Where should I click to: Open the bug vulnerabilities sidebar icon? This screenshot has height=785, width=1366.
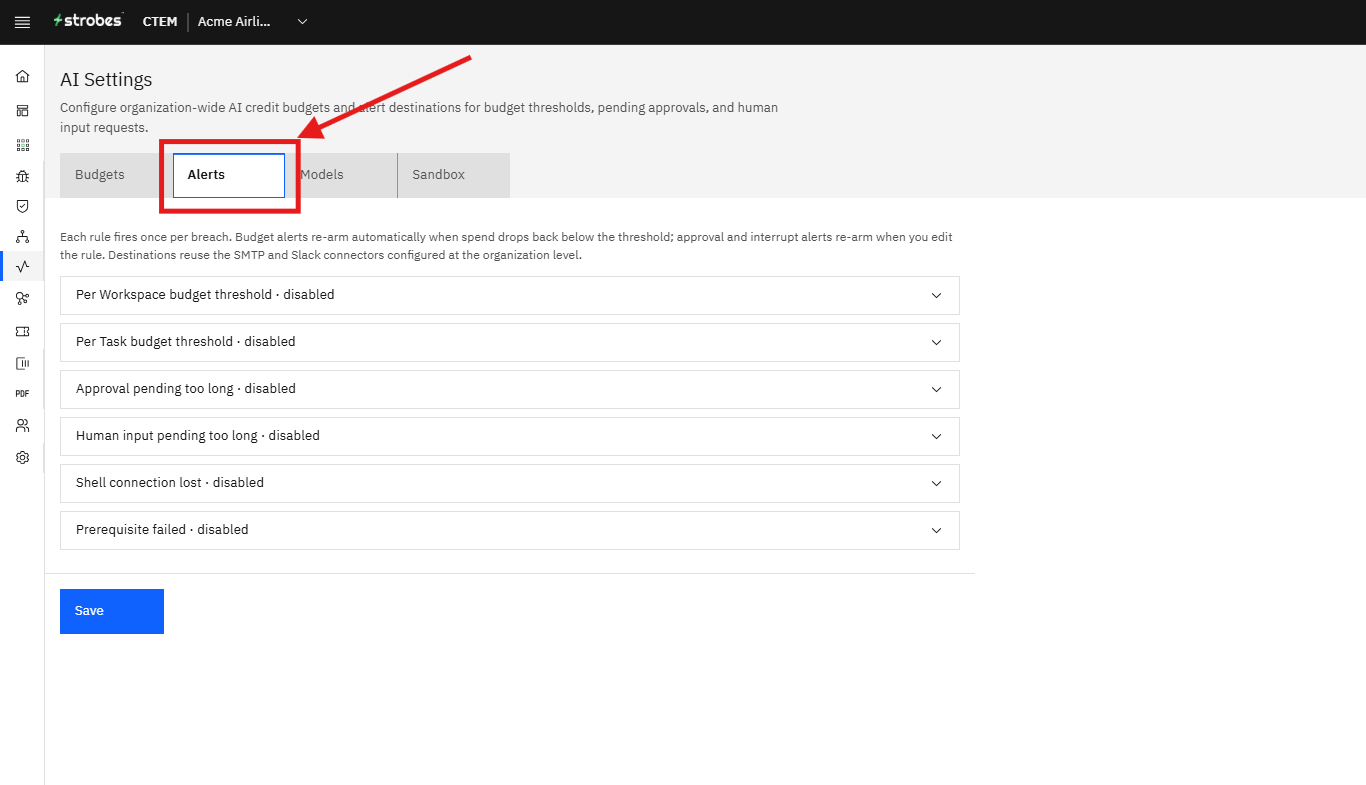[x=22, y=176]
